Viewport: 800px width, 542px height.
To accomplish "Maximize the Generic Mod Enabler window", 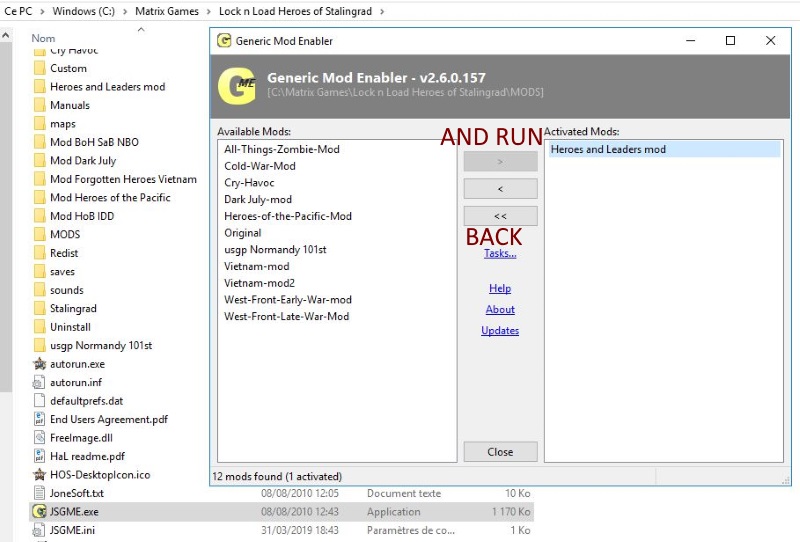I will coord(730,40).
